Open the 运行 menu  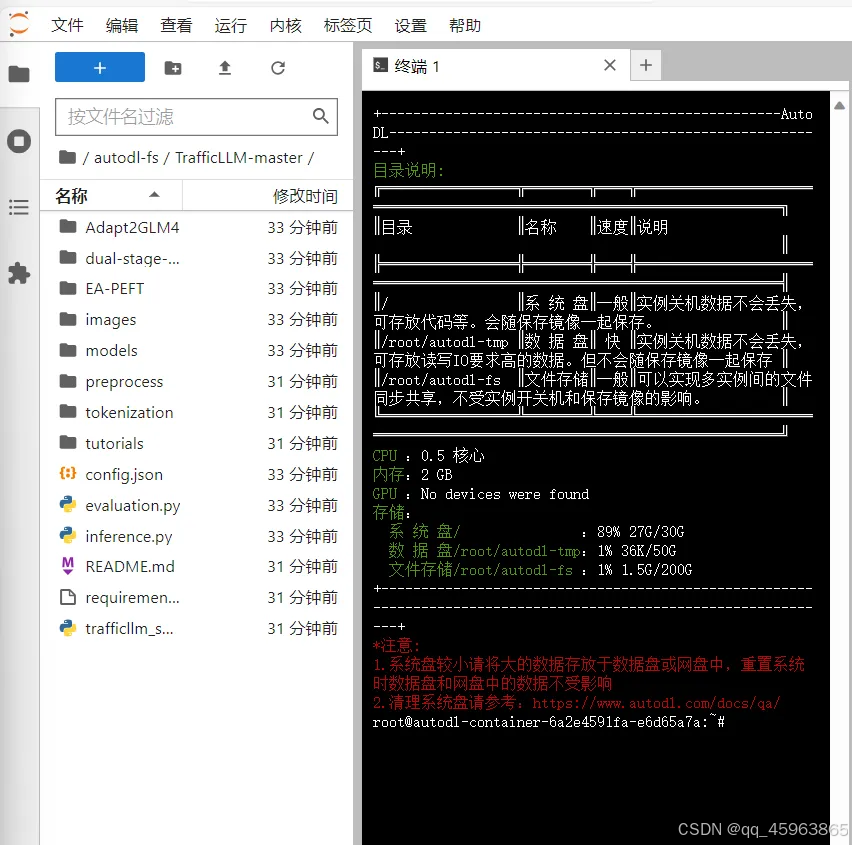tap(230, 25)
